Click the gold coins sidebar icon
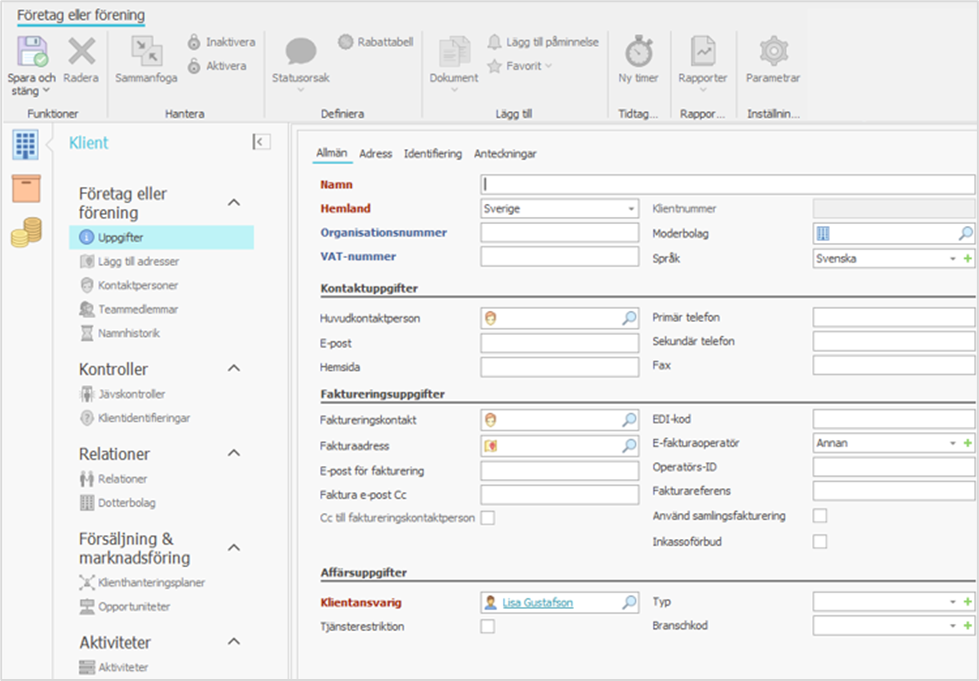 click(26, 232)
